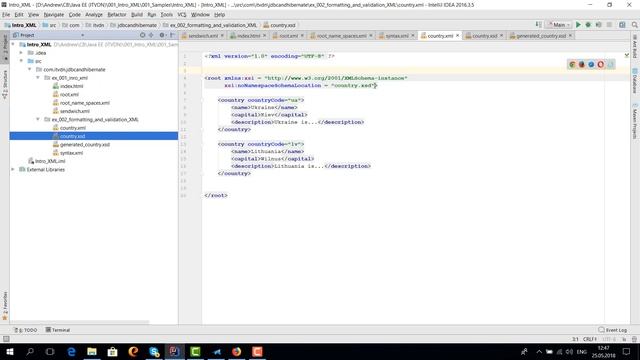The image size is (640, 360).
Task: Close the country.xml editor tab
Action: (457, 36)
